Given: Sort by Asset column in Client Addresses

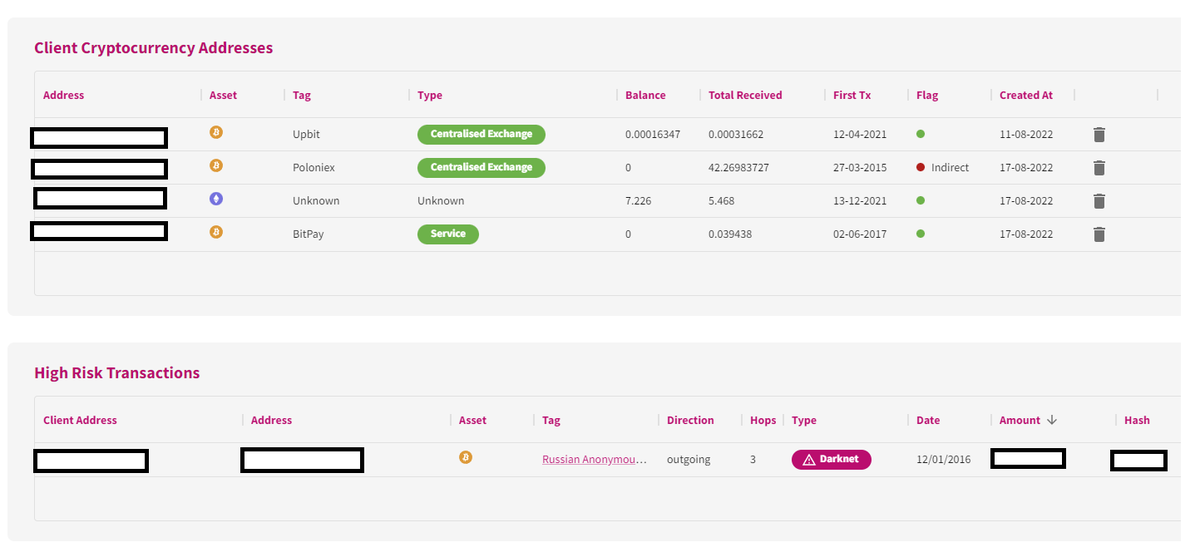Looking at the screenshot, I should click(223, 95).
